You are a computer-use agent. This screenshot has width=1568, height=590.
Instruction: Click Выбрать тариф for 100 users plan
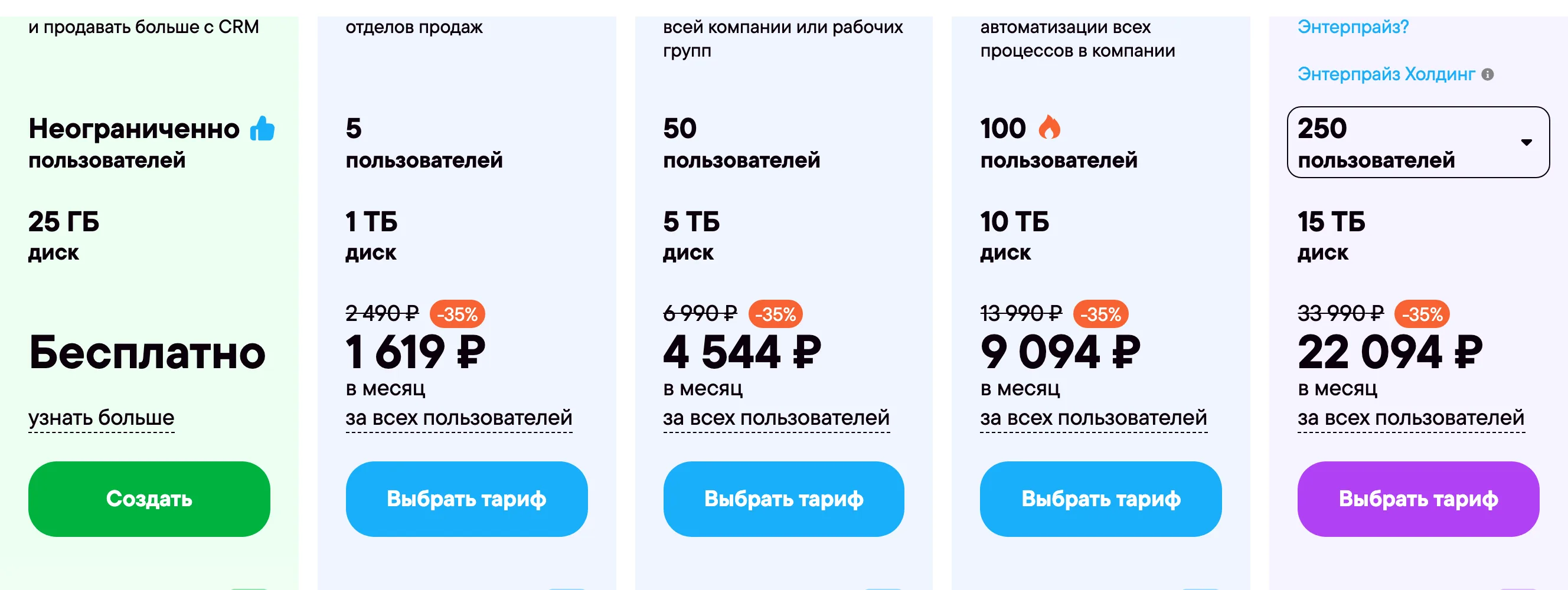click(1100, 499)
